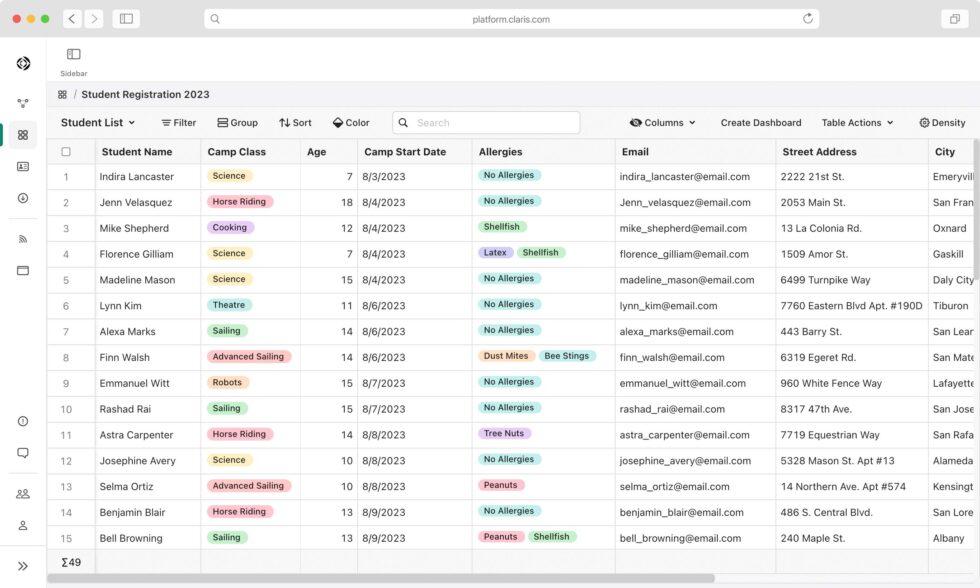Select the checkbox in the table header row
Image resolution: width=980 pixels, height=588 pixels.
pos(66,151)
